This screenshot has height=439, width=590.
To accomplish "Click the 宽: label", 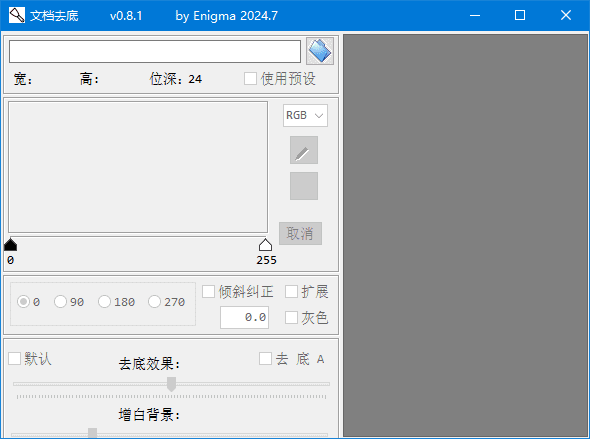I will tap(23, 79).
